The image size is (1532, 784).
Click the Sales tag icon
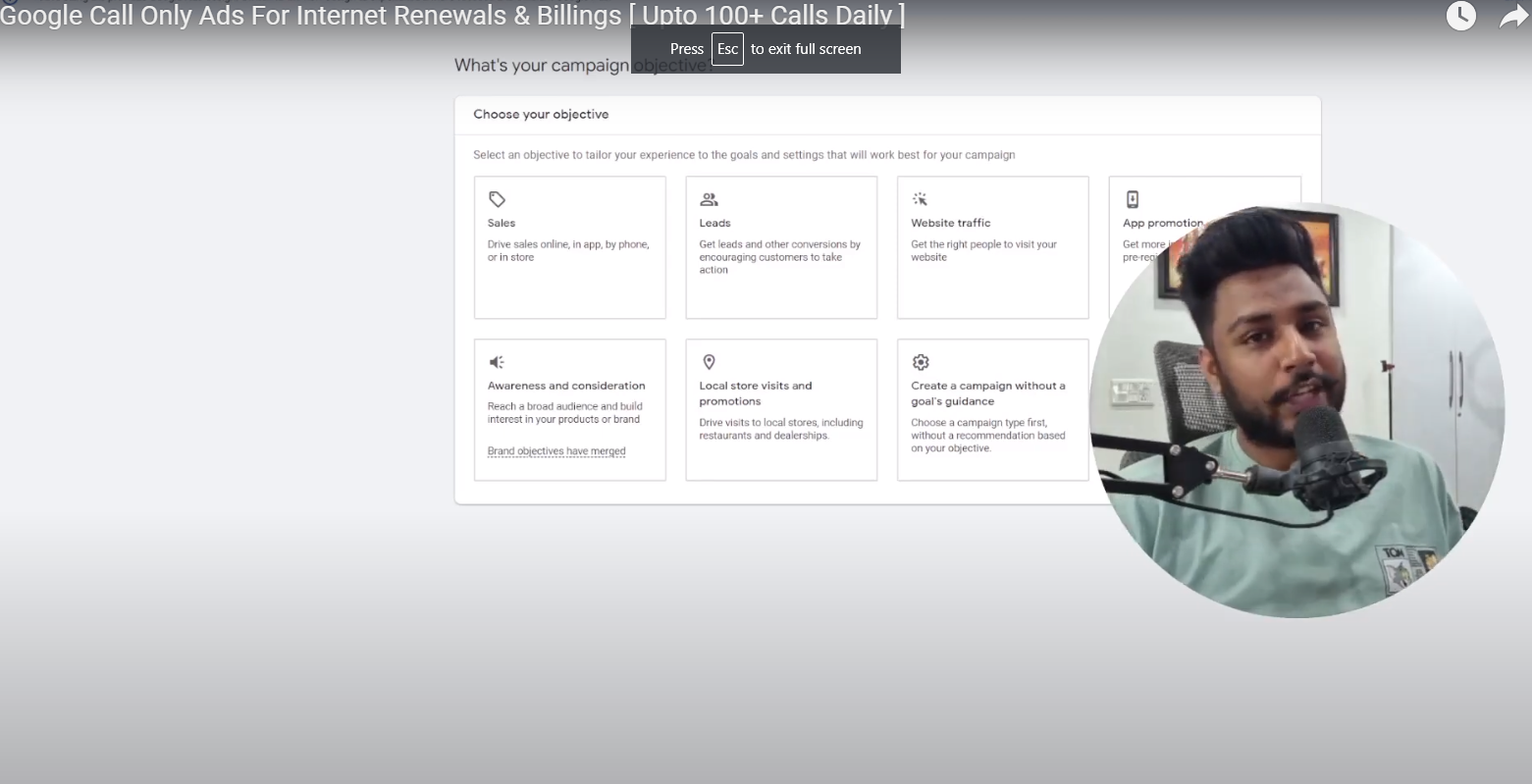point(497,199)
